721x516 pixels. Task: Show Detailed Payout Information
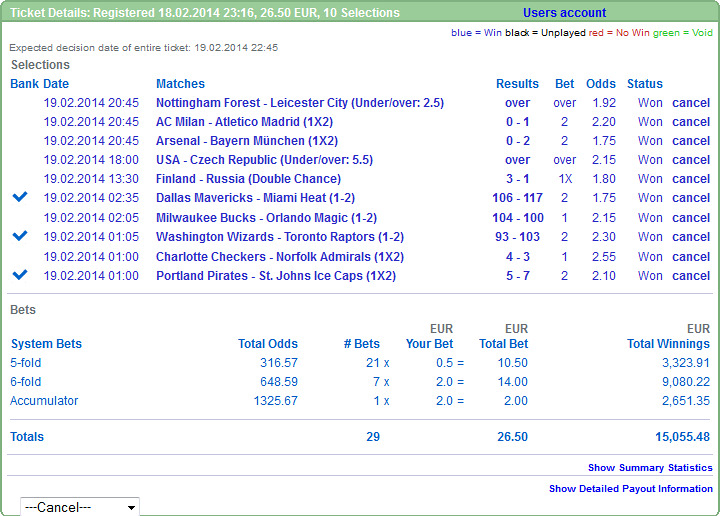[x=630, y=489]
